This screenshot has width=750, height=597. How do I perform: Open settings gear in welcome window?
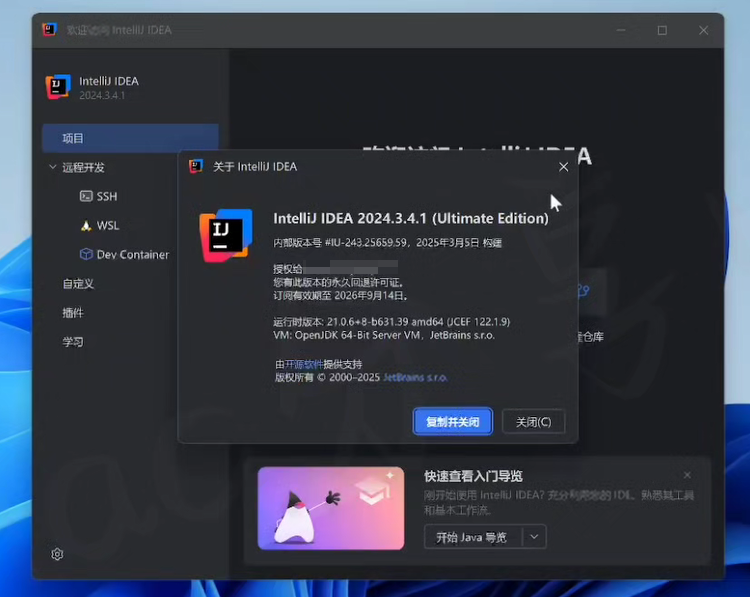pos(57,554)
